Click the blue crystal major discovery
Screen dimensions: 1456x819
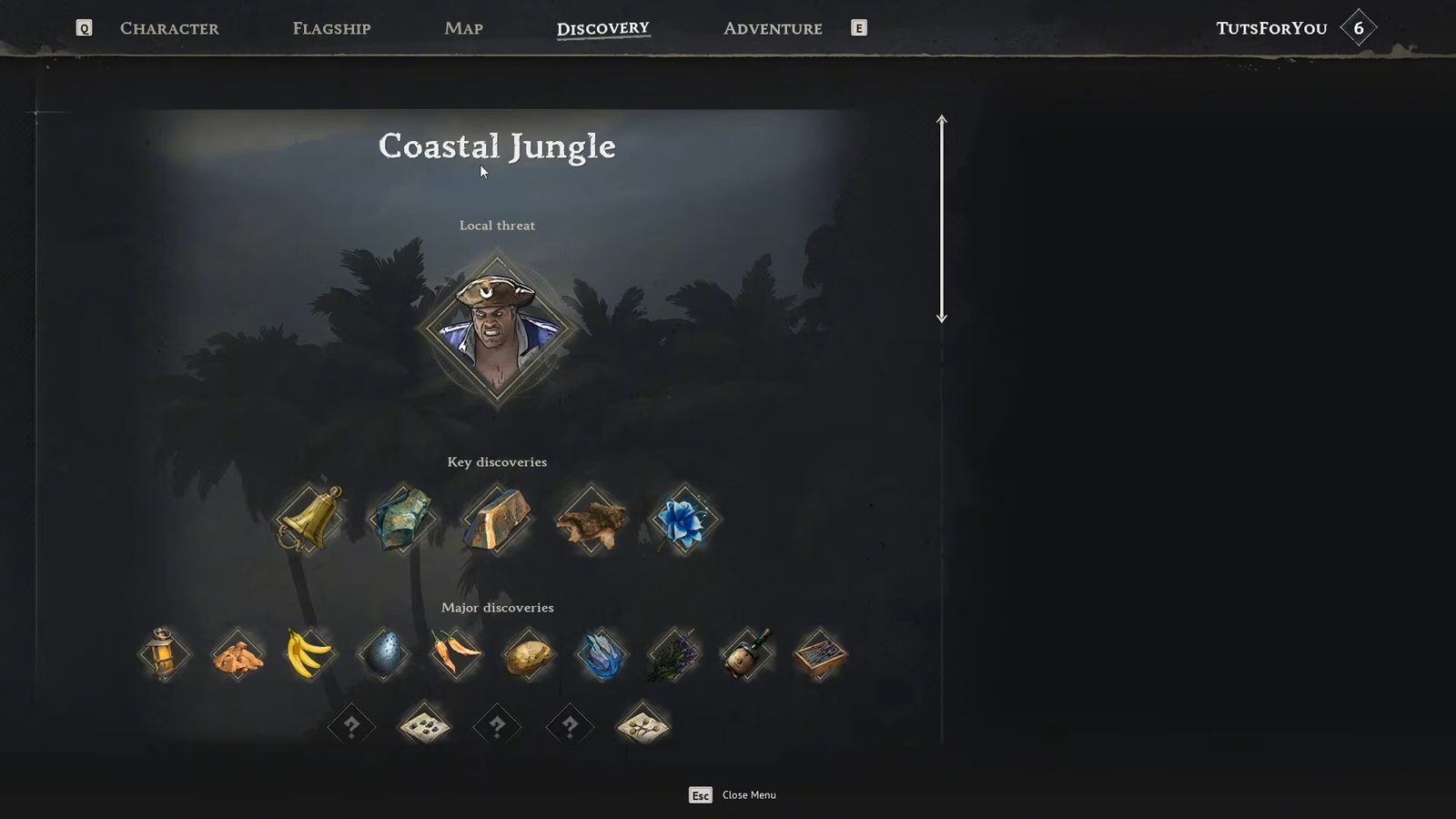point(601,653)
